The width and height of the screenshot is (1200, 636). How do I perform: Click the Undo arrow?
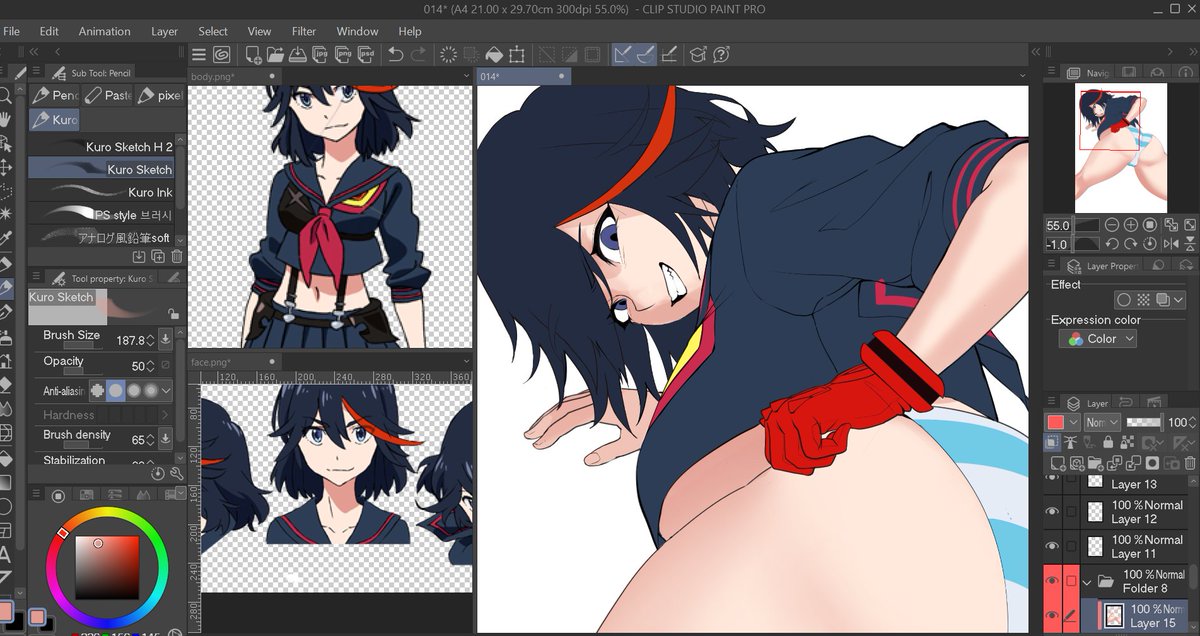395,54
